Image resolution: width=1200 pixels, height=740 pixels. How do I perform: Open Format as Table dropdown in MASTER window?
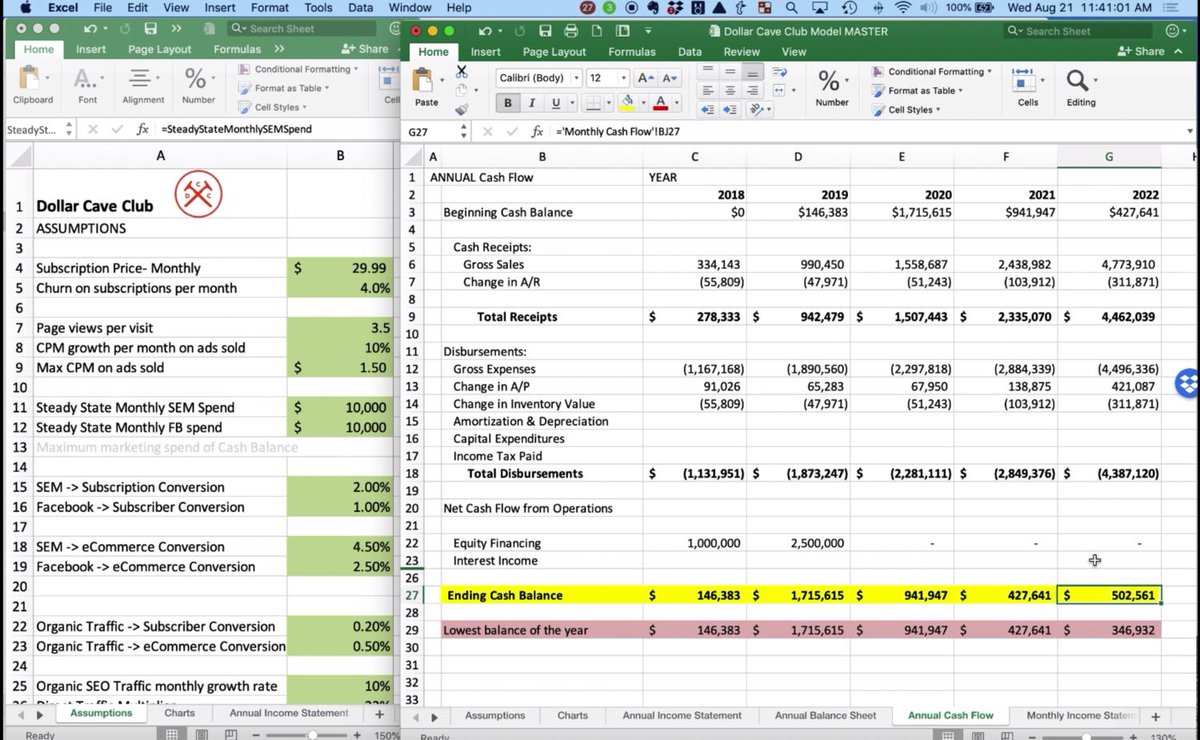(x=917, y=90)
